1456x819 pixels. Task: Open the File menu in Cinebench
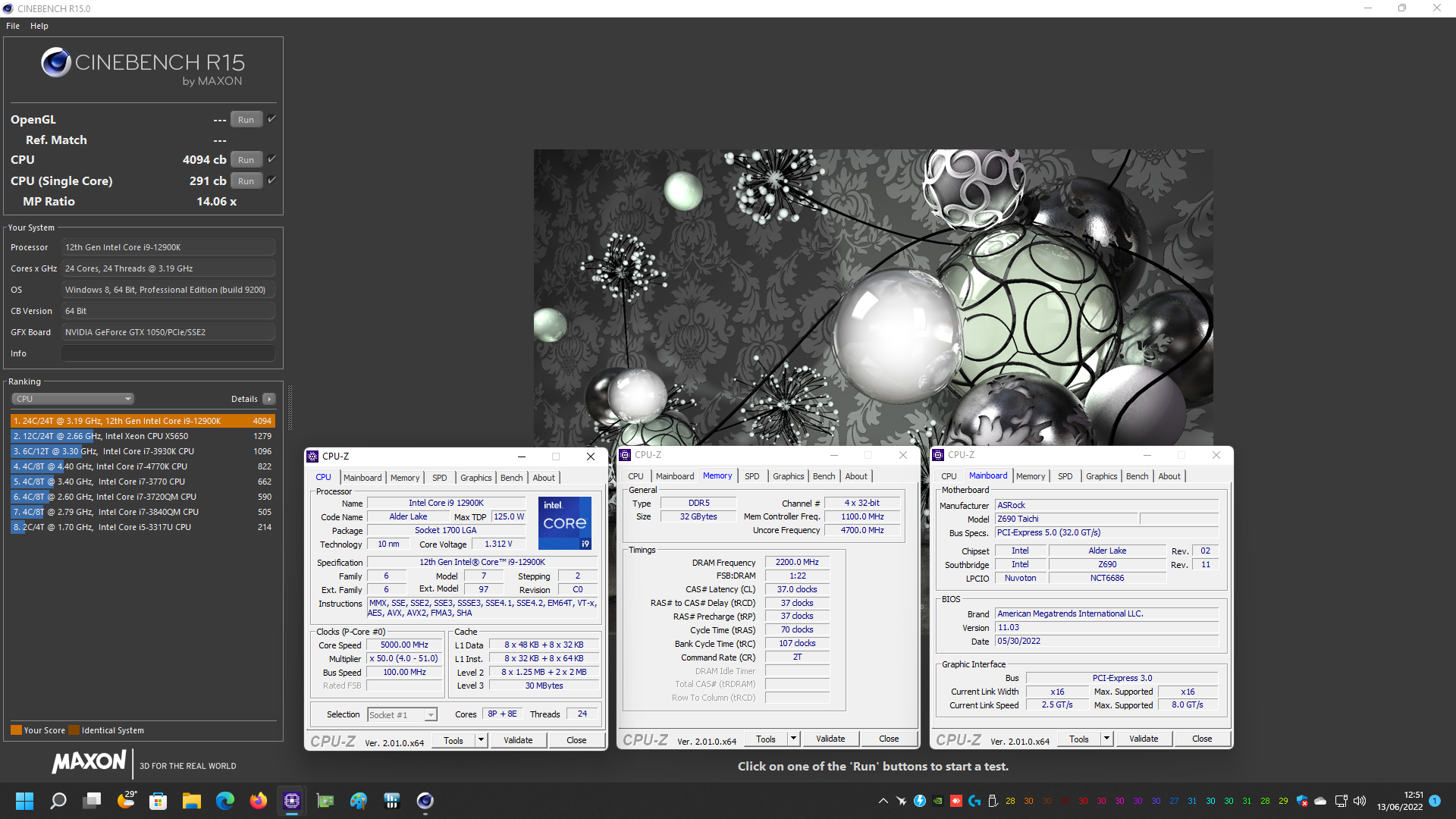[13, 26]
